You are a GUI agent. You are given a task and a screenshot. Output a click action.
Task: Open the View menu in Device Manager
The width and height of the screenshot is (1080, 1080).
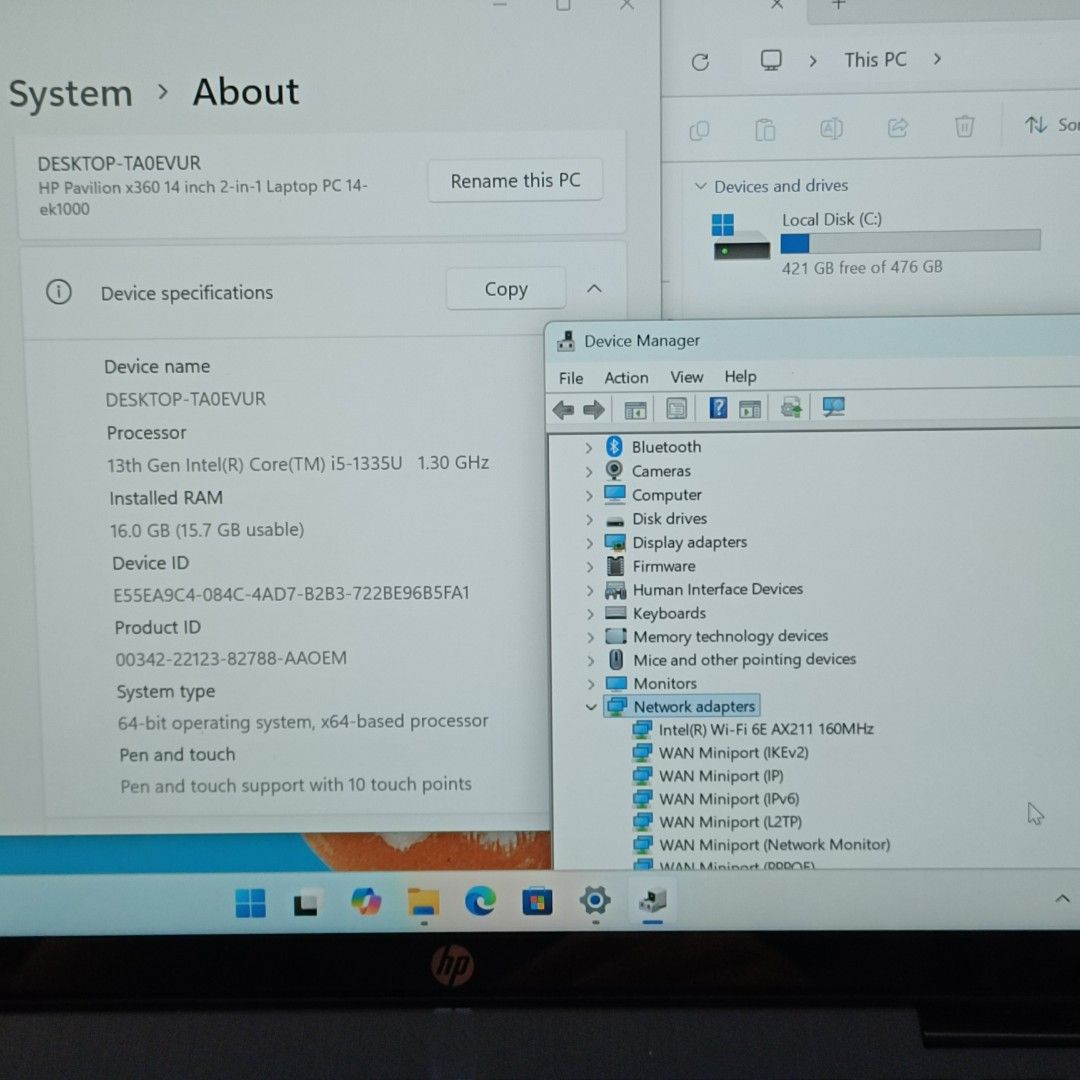(686, 377)
